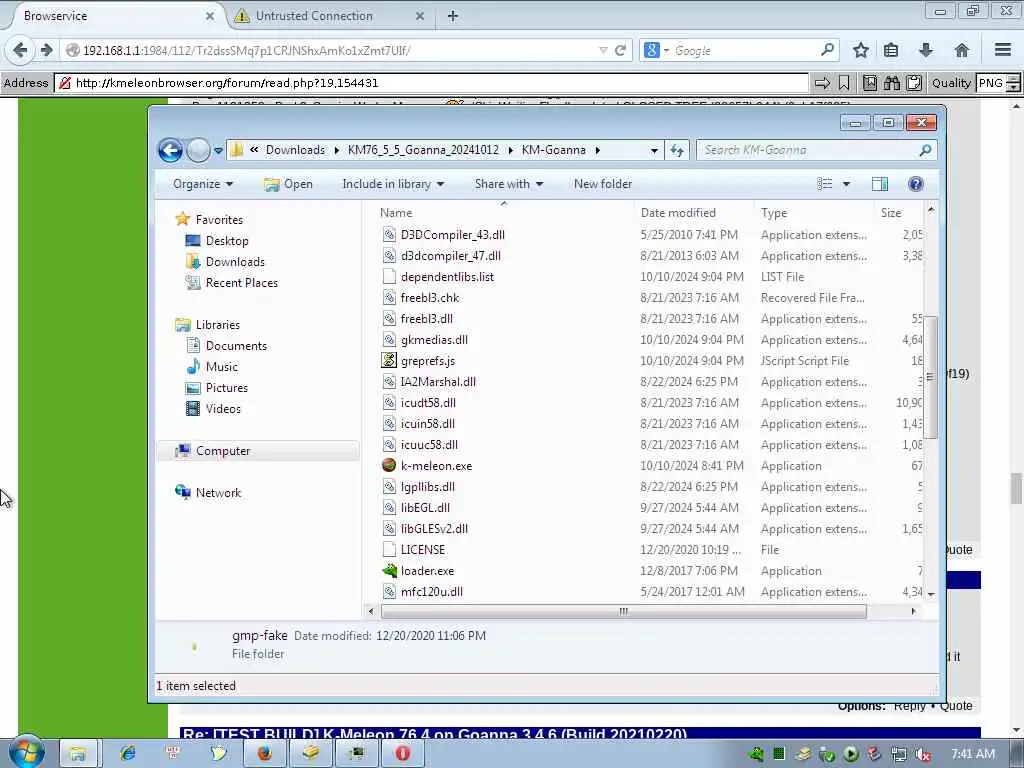Click the search icon in Search KM-Goanna box
Screen dimensions: 1024x768
(x=925, y=150)
